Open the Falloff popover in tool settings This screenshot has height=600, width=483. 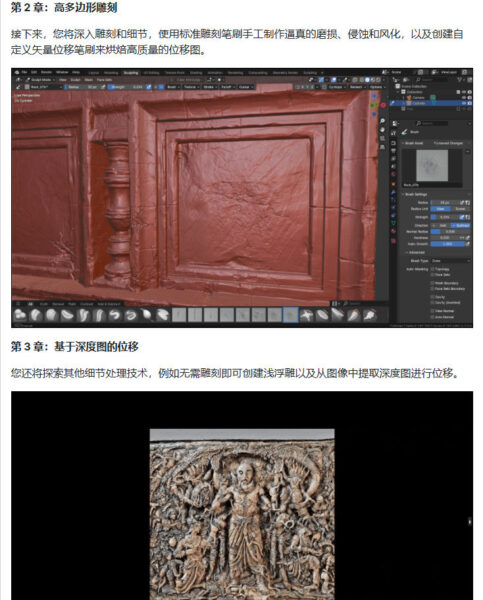[227, 87]
